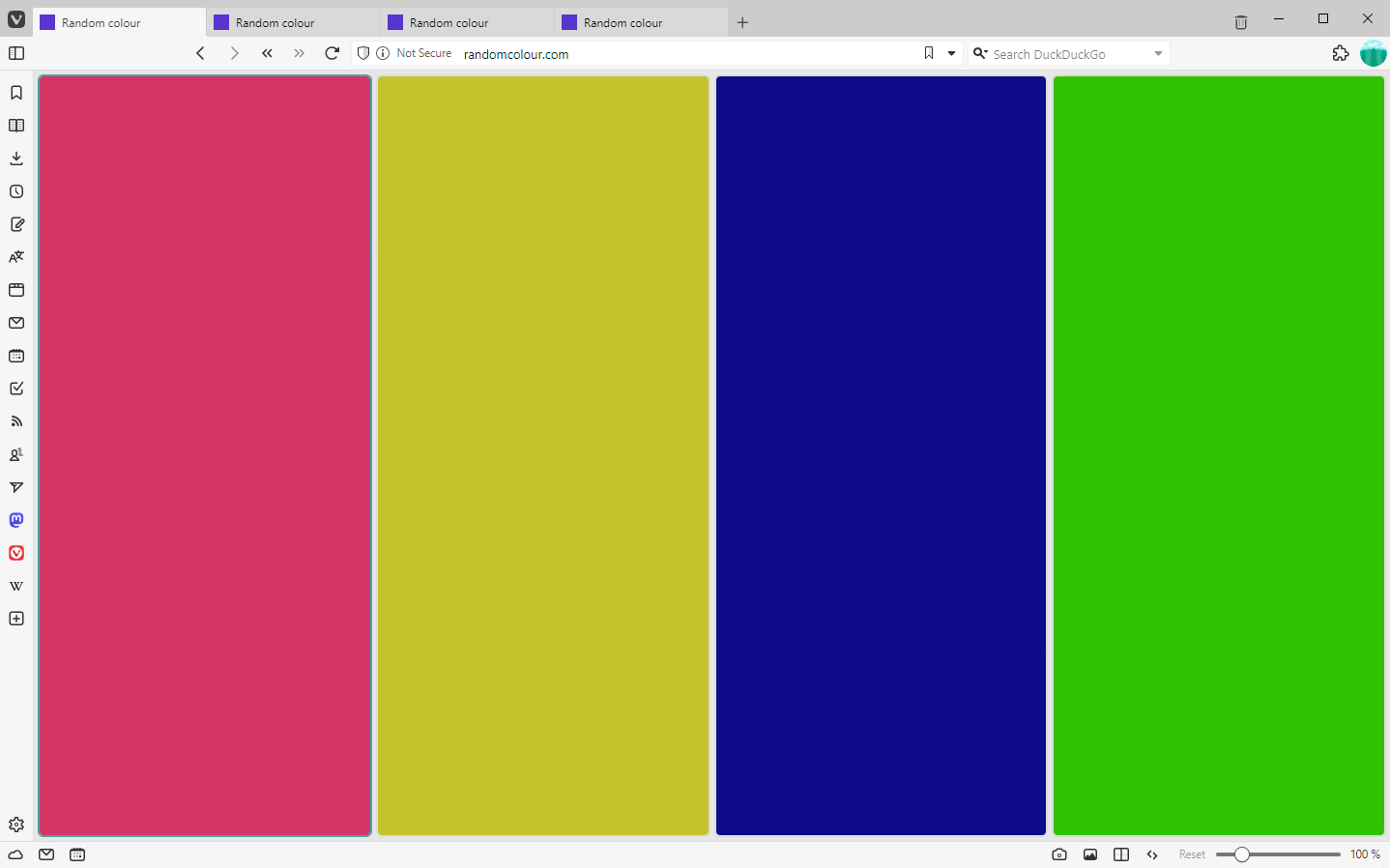Viewport: 1390px width, 868px height.
Task: Open Calendar from the status bar
Action: point(77,854)
